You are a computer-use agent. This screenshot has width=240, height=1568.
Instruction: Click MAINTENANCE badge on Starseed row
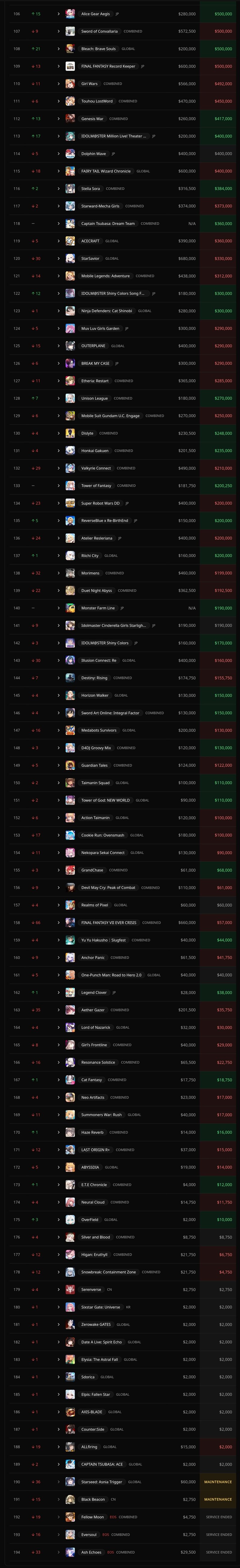(x=218, y=1482)
